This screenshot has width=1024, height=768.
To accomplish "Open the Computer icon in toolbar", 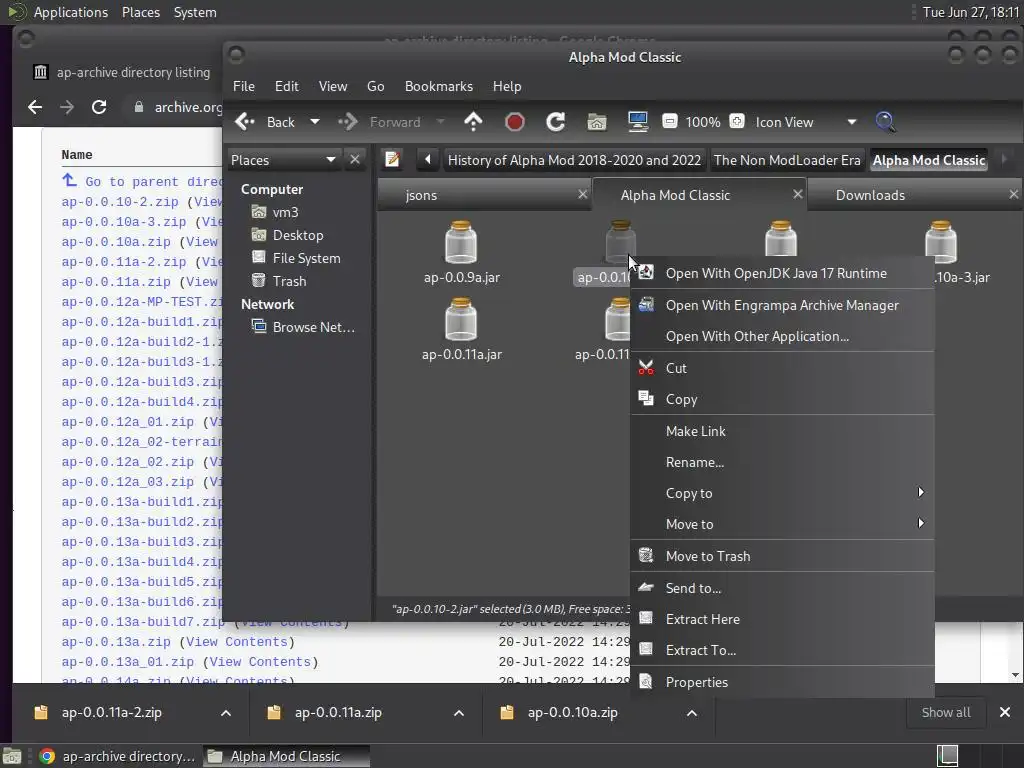I will pos(638,121).
